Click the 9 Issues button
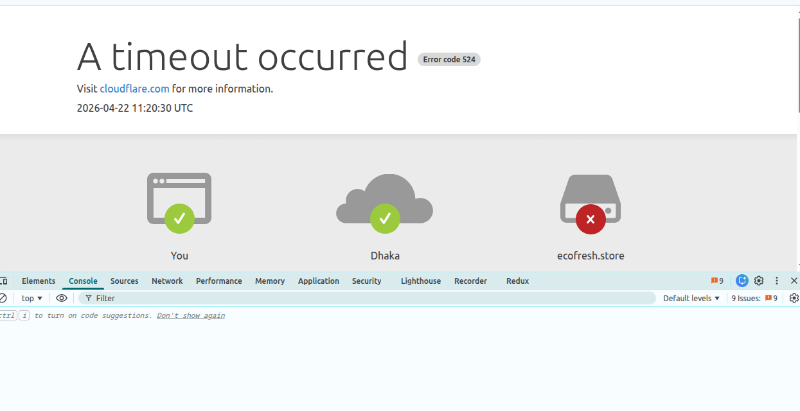 (x=754, y=298)
